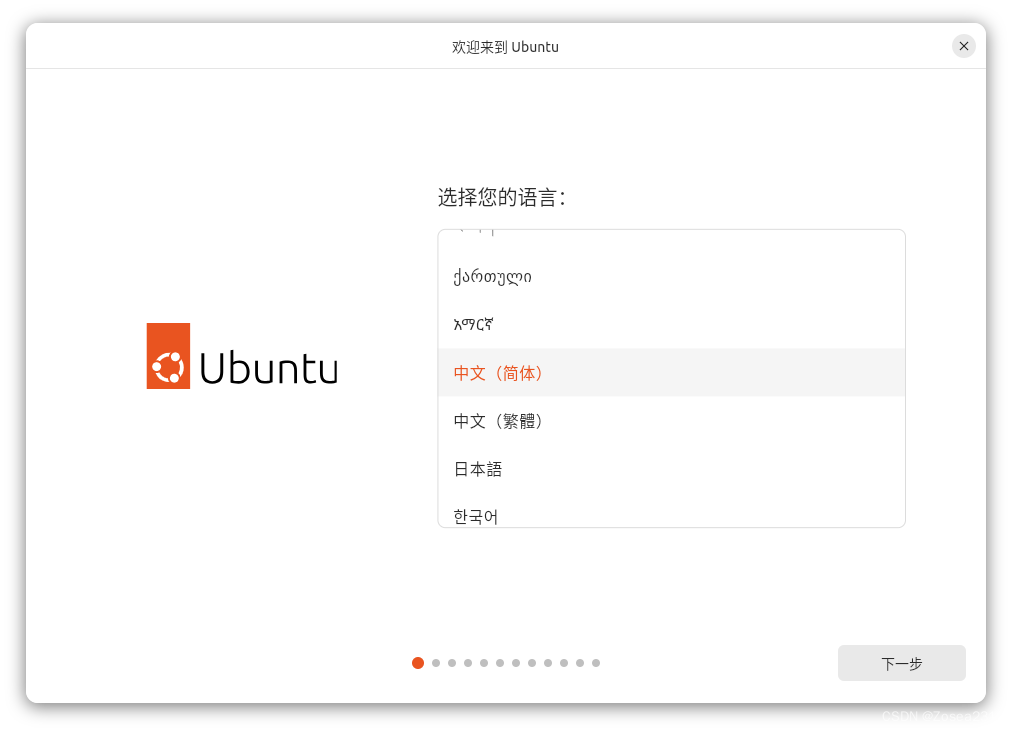
Task: Choose 中文（简体）in the language list
Action: tap(671, 372)
